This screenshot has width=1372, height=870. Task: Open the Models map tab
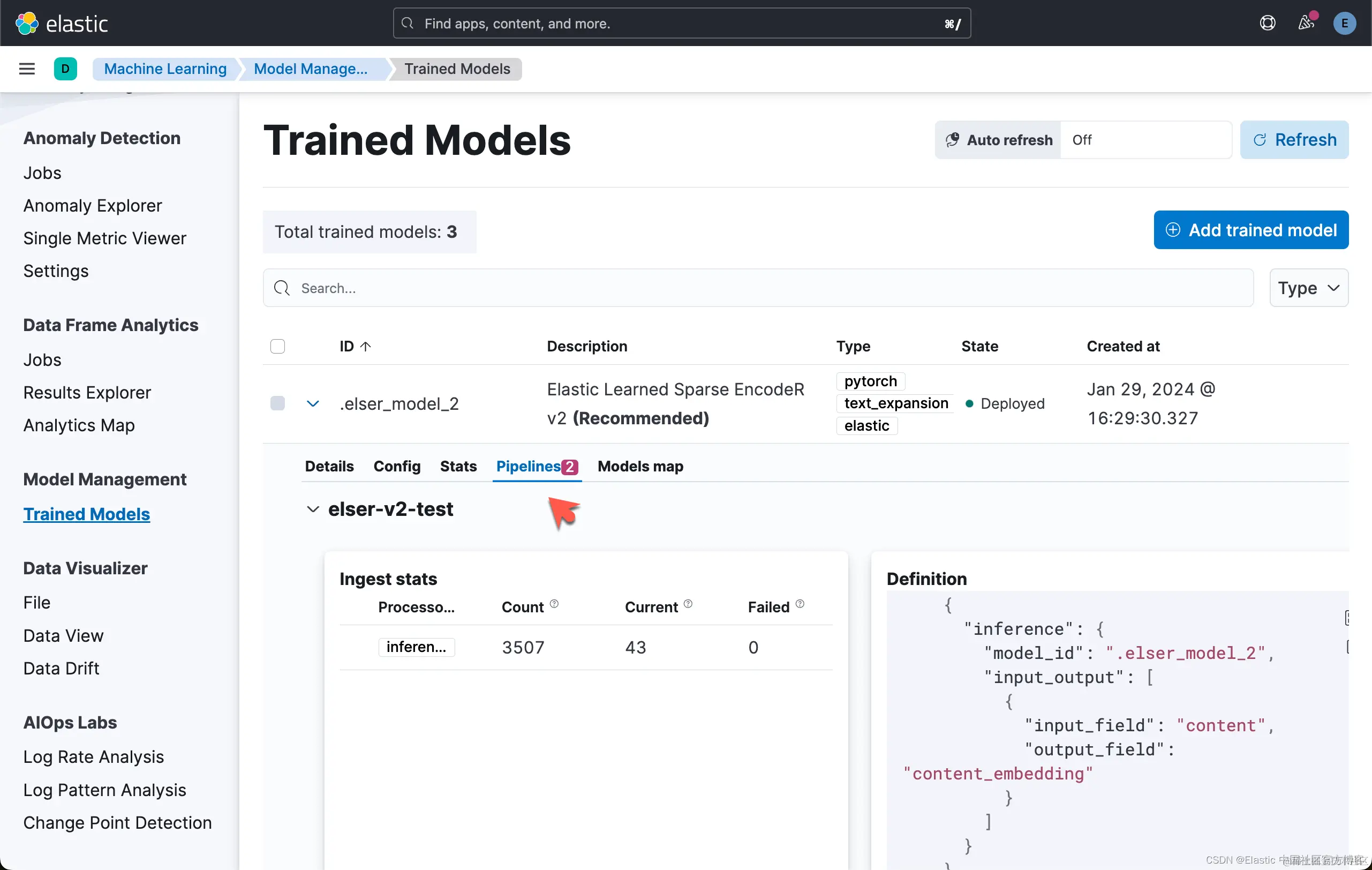(640, 467)
